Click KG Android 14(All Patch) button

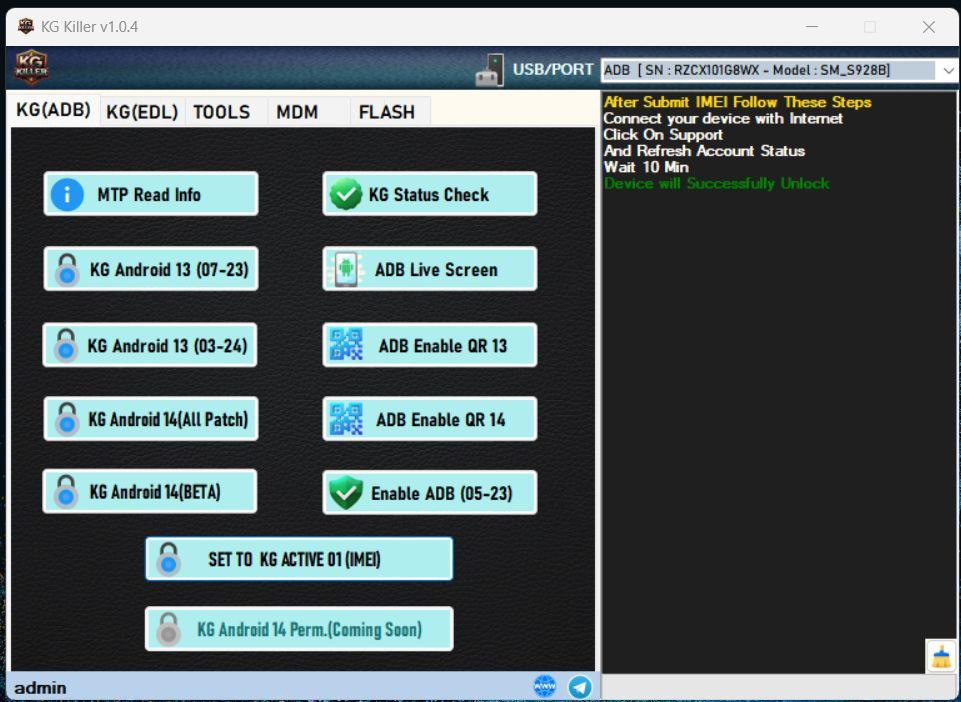pyautogui.click(x=151, y=419)
